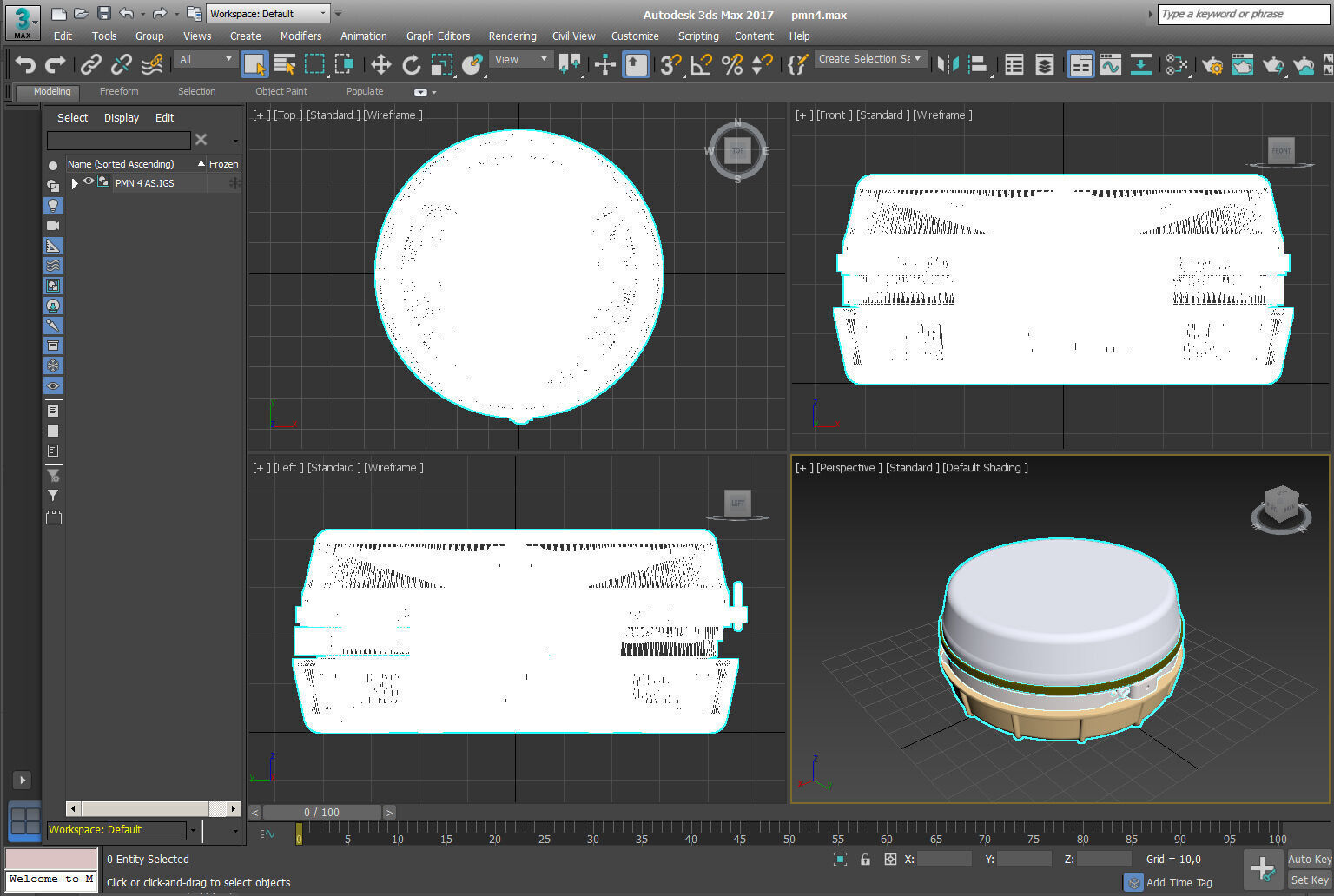
Task: Select the Move transform tool
Action: click(x=380, y=64)
